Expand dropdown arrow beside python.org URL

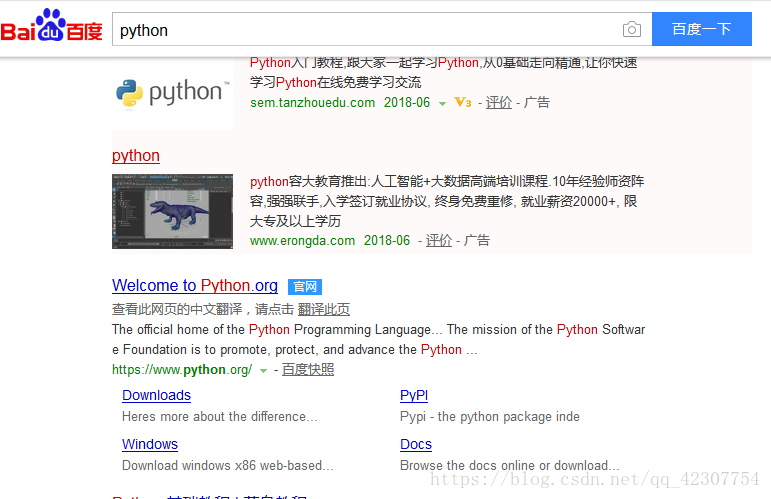coord(264,371)
